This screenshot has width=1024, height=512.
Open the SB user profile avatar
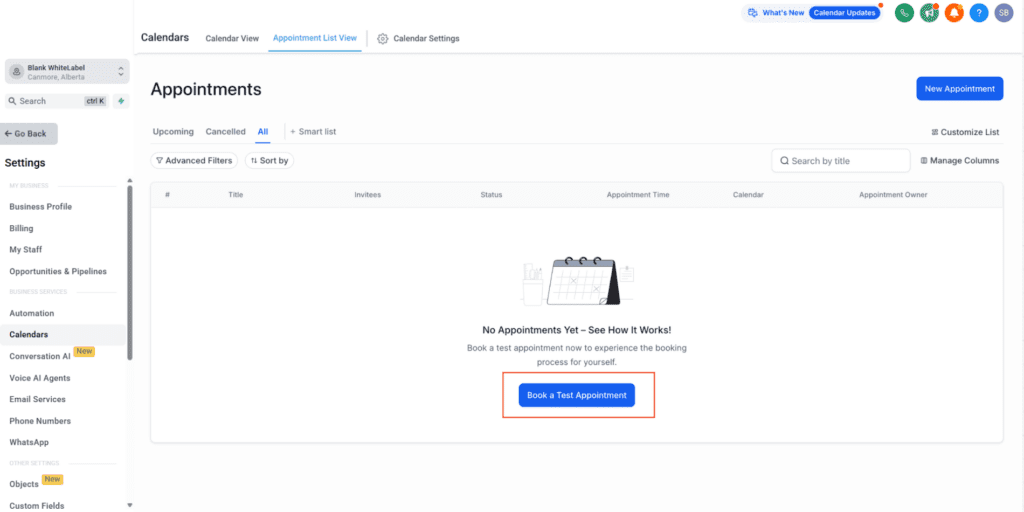click(x=1004, y=12)
